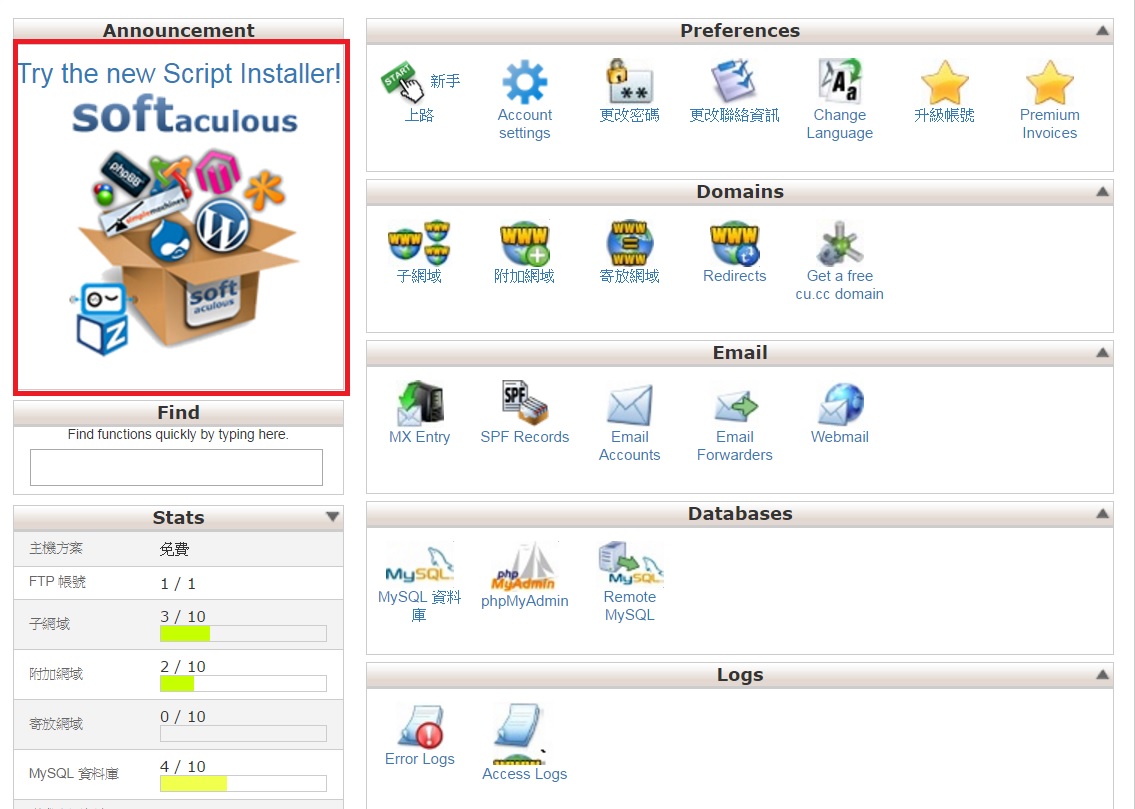The height and width of the screenshot is (809, 1135).
Task: Open Account settings gear icon
Action: (525, 82)
